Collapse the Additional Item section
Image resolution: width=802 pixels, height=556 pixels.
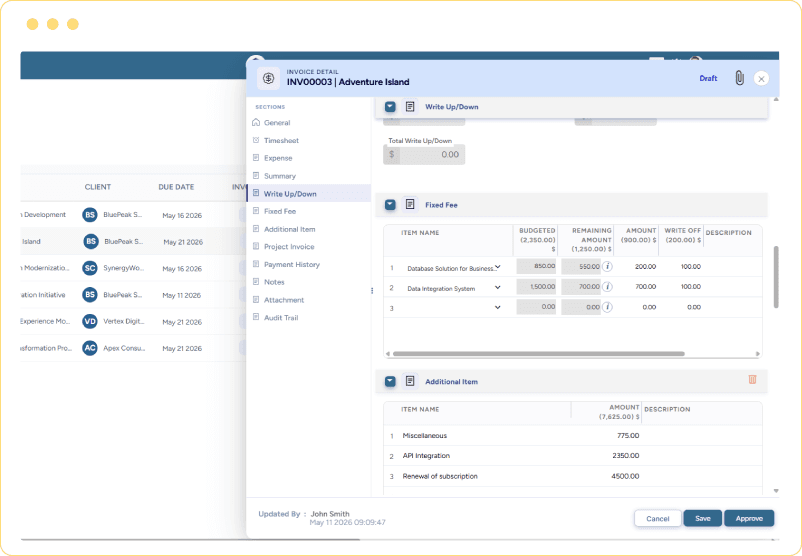pos(390,382)
